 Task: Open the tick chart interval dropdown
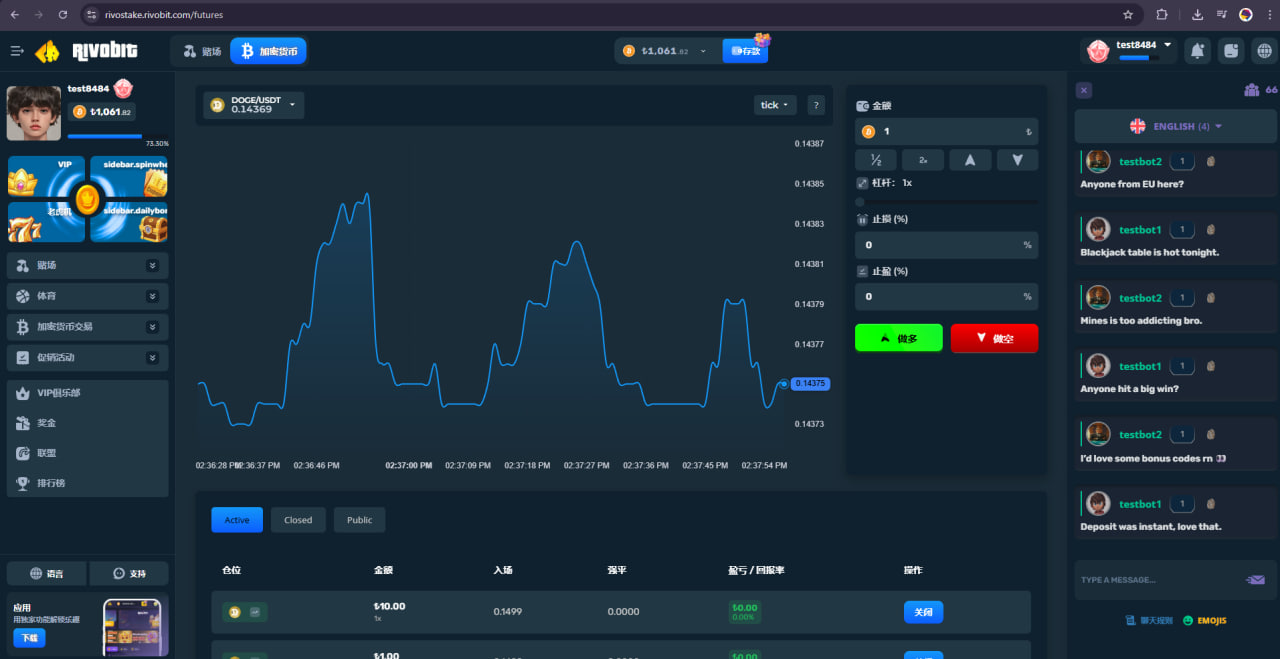tap(774, 105)
